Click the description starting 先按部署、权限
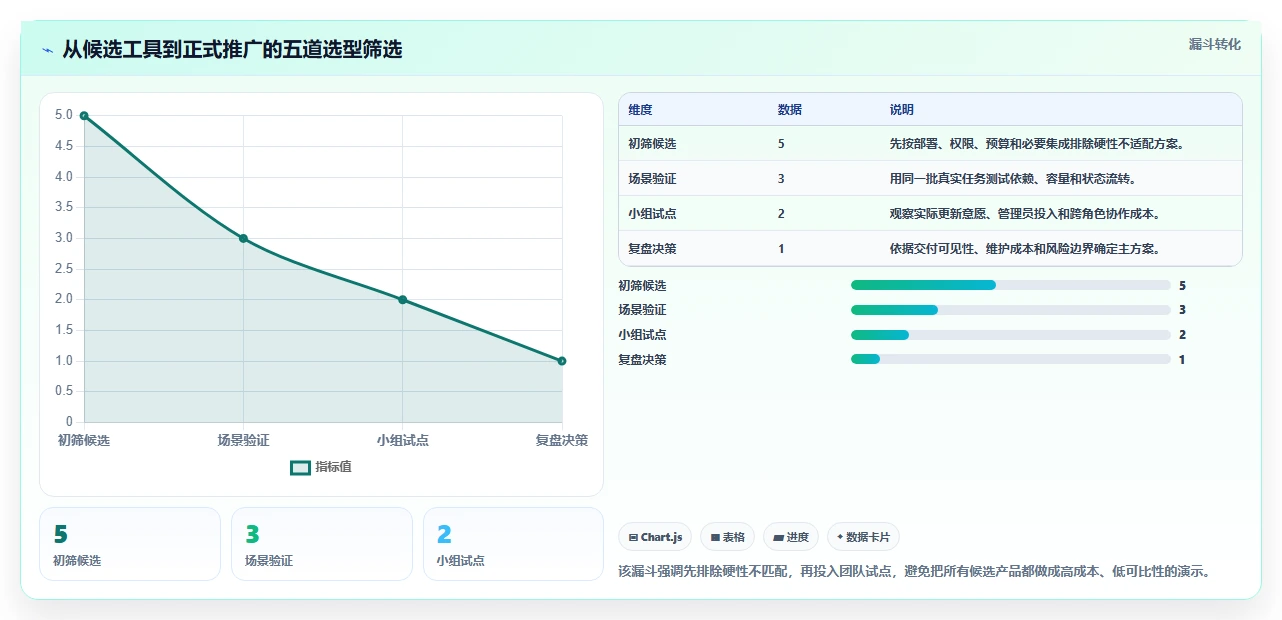1282x620 pixels. click(1037, 144)
